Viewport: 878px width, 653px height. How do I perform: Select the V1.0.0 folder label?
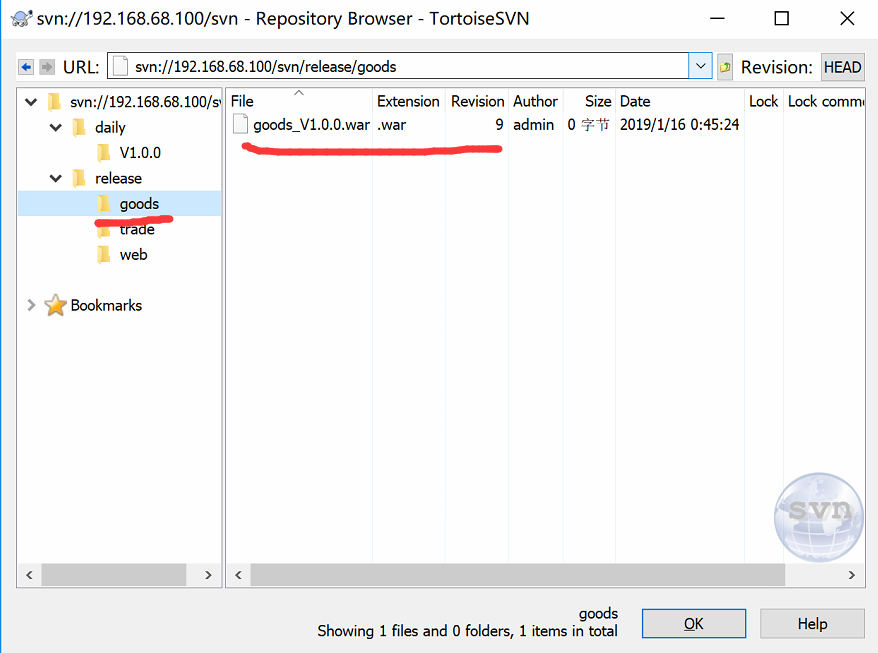click(x=140, y=152)
